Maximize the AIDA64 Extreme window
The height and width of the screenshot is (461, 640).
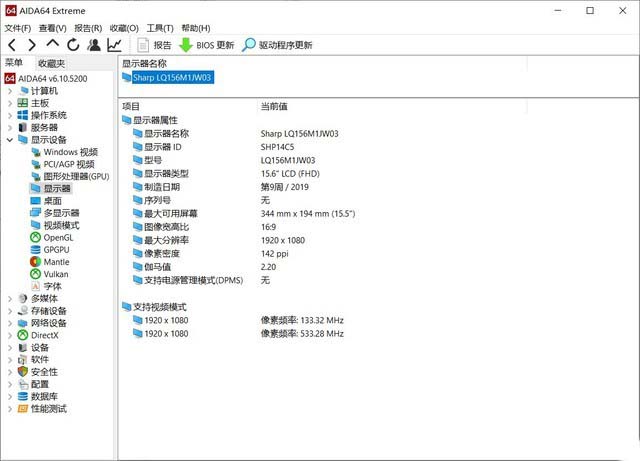pyautogui.click(x=590, y=11)
